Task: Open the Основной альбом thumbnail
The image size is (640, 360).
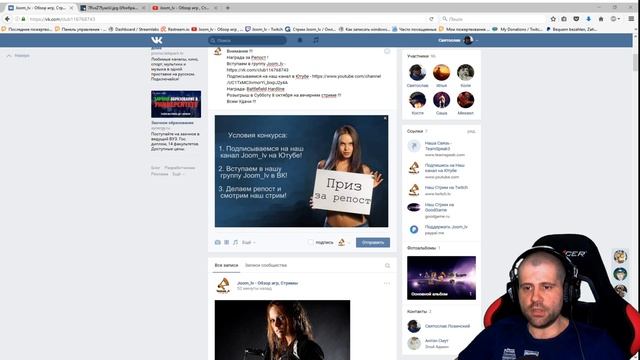Action: tap(441, 278)
